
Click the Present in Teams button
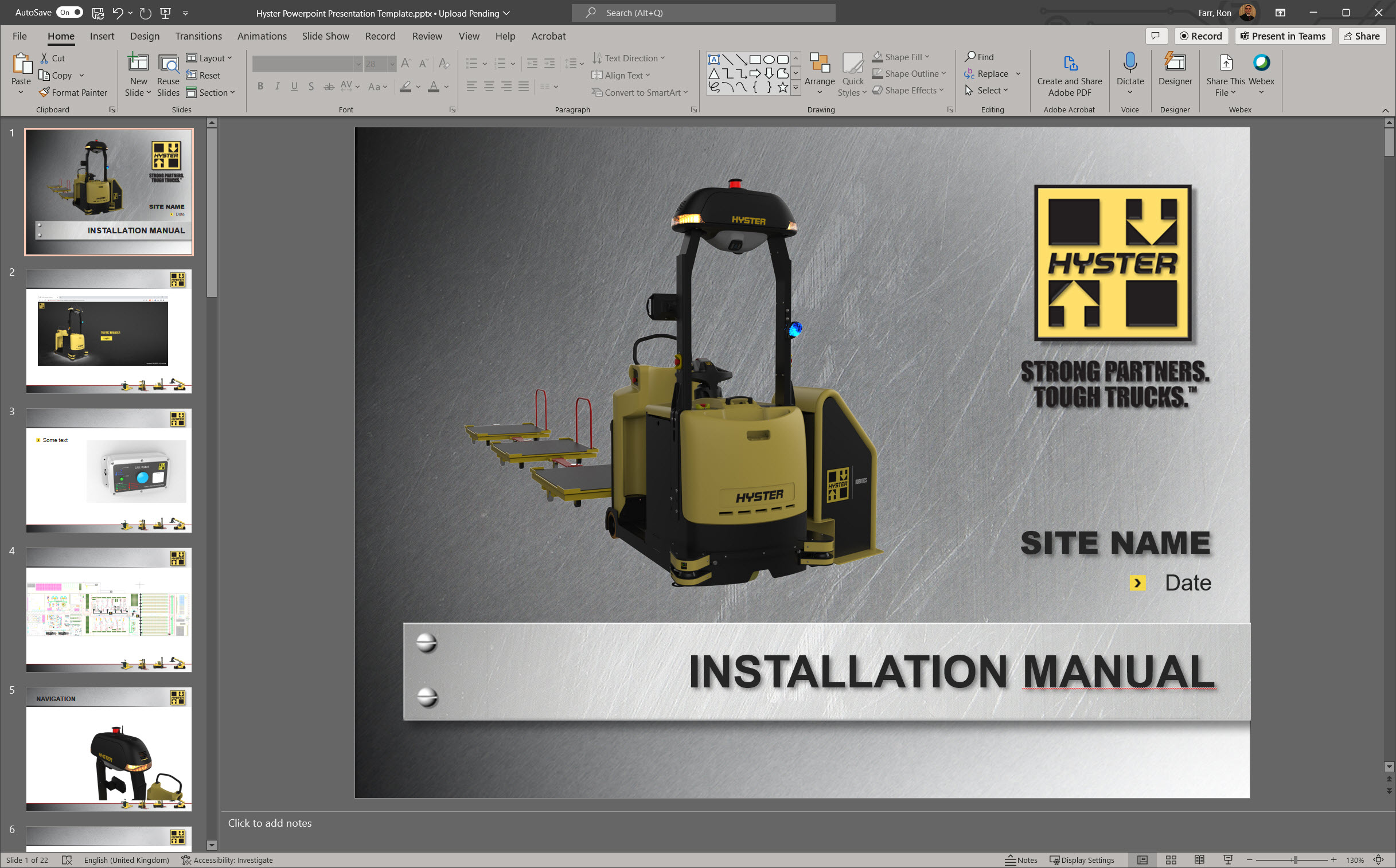[1282, 36]
